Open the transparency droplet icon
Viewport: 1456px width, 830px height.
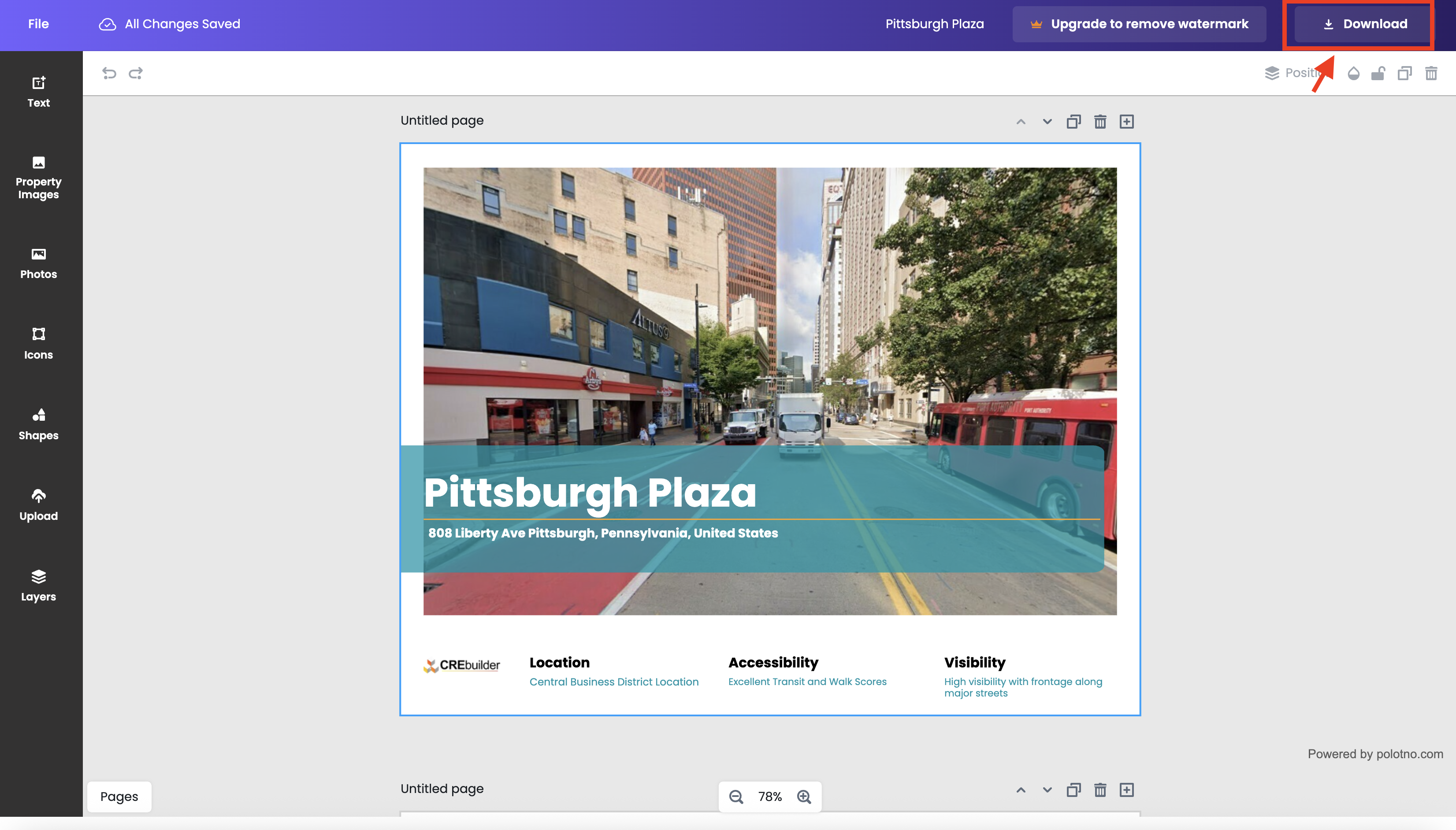(1353, 73)
